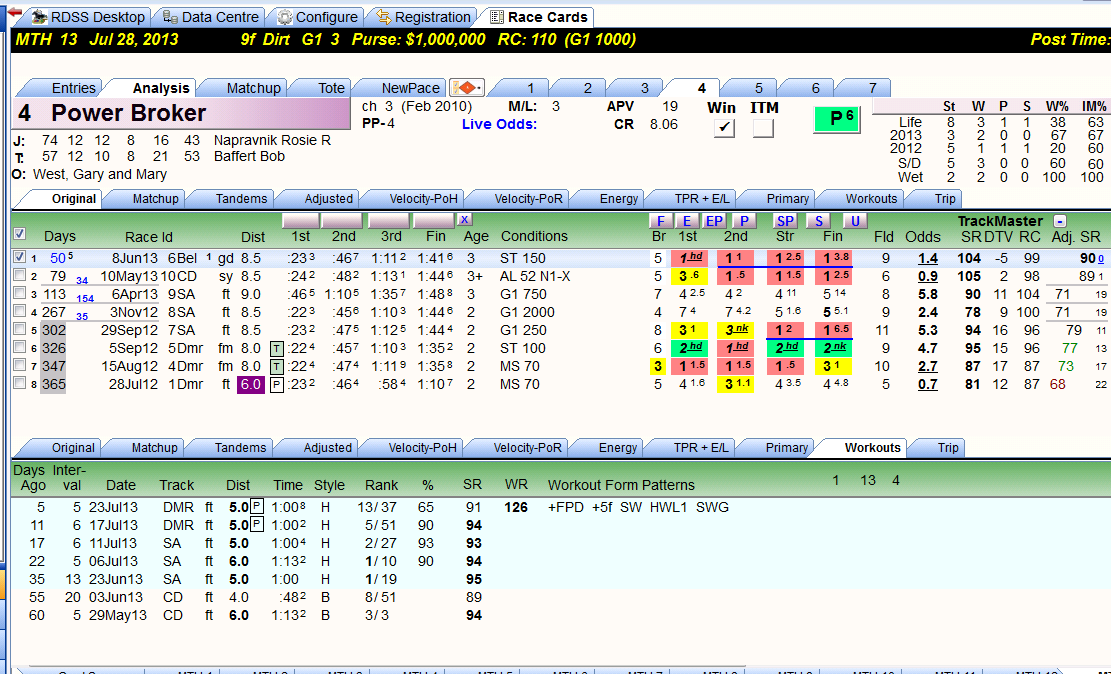Collapse TrackMaster columns with minus button
1111x674 pixels.
1059,221
